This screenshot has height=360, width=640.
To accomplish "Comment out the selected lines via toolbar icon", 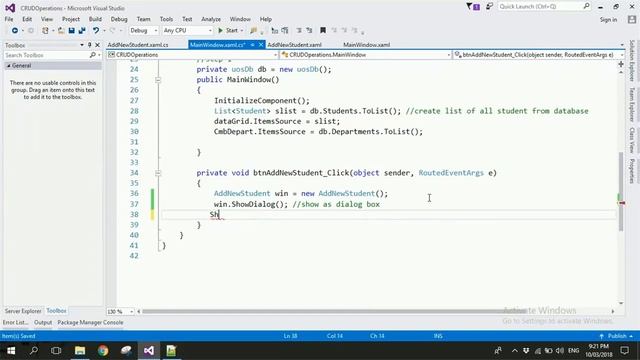I will [x=299, y=31].
